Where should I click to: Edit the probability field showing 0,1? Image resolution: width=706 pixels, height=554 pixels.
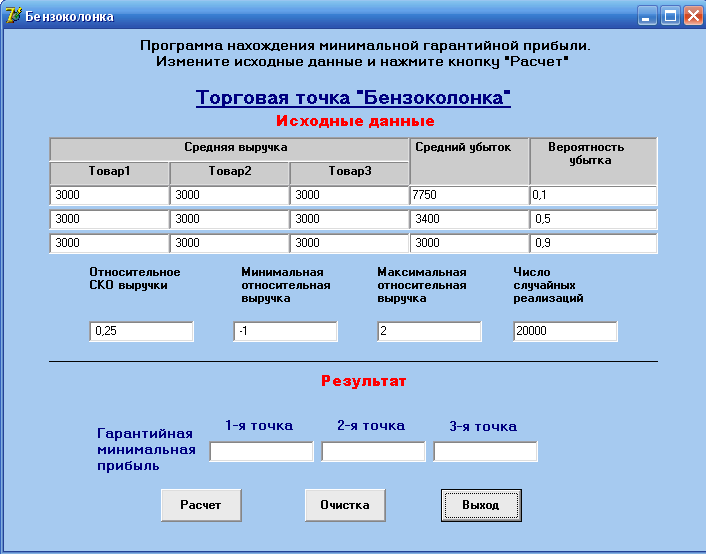(x=593, y=195)
